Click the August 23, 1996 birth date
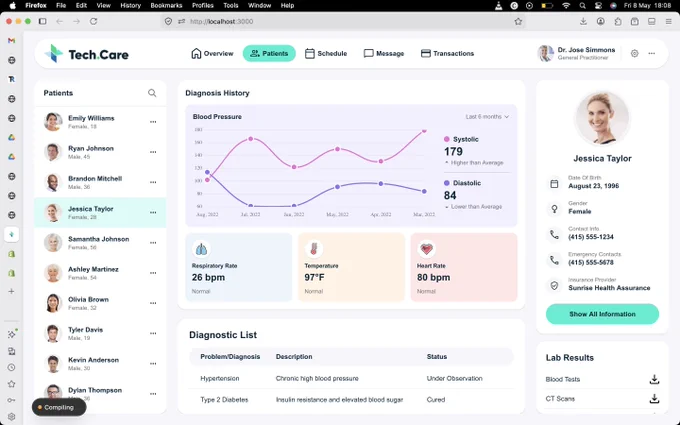 tap(593, 186)
